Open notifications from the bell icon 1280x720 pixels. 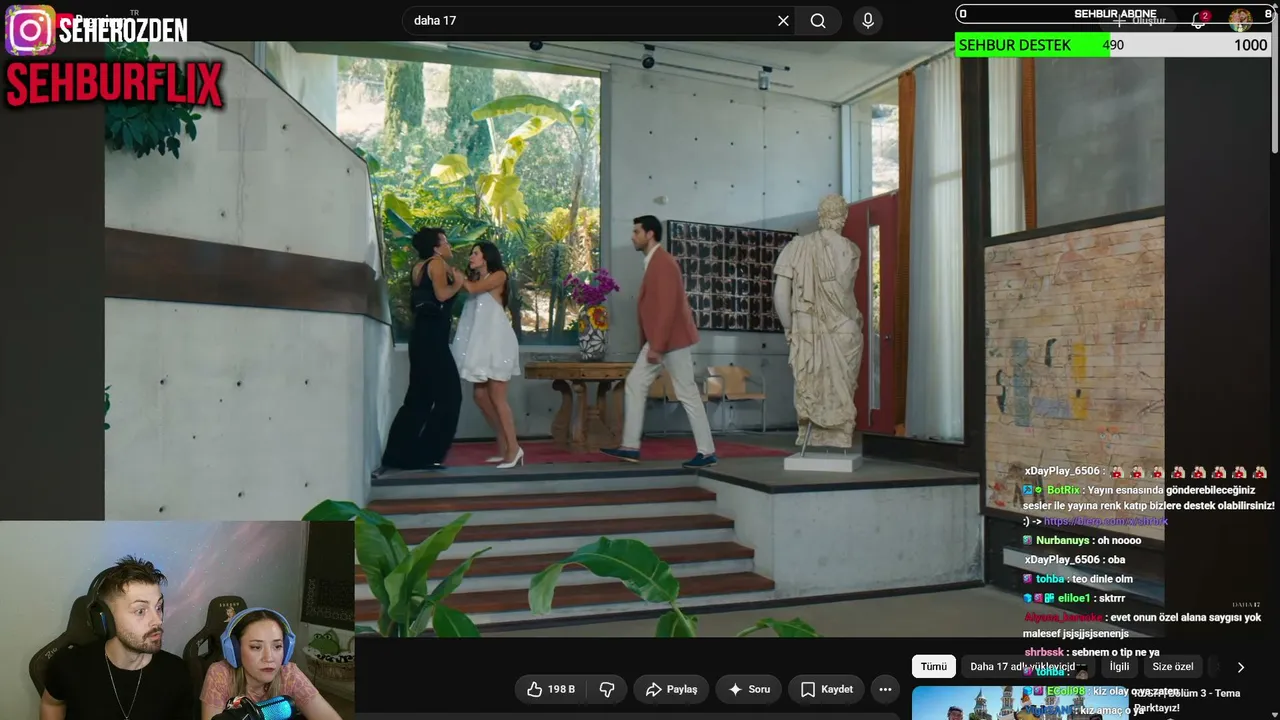point(1198,20)
